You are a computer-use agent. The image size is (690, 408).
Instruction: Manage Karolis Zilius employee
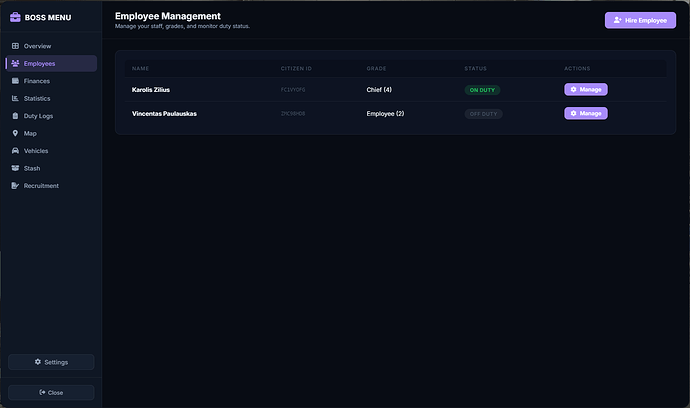(x=586, y=89)
